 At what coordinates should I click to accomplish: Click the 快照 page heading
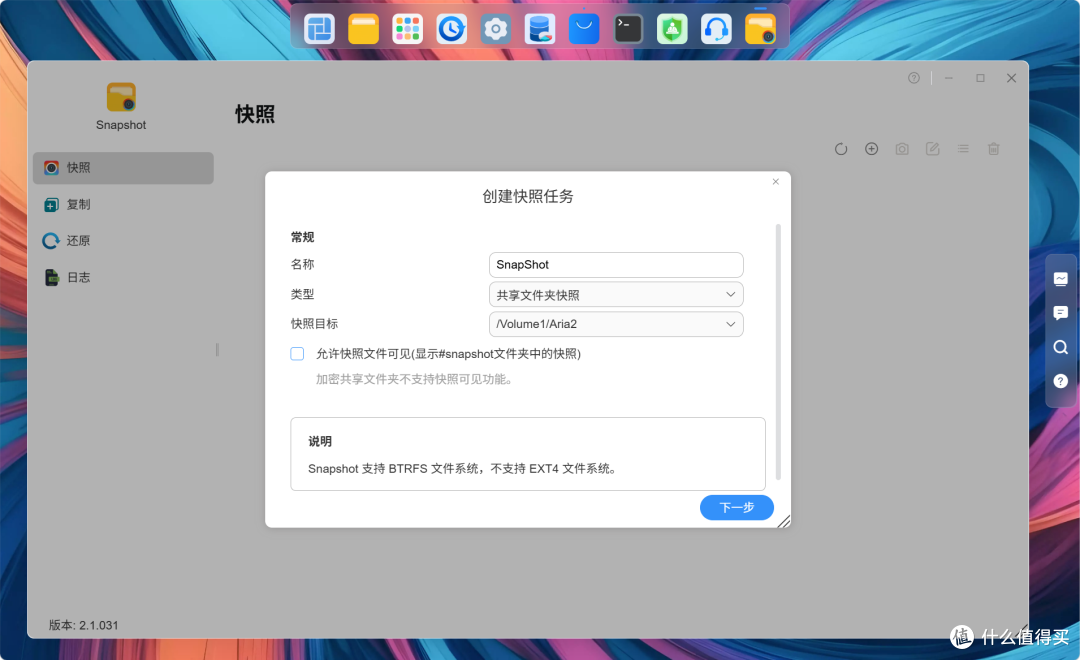click(x=255, y=114)
